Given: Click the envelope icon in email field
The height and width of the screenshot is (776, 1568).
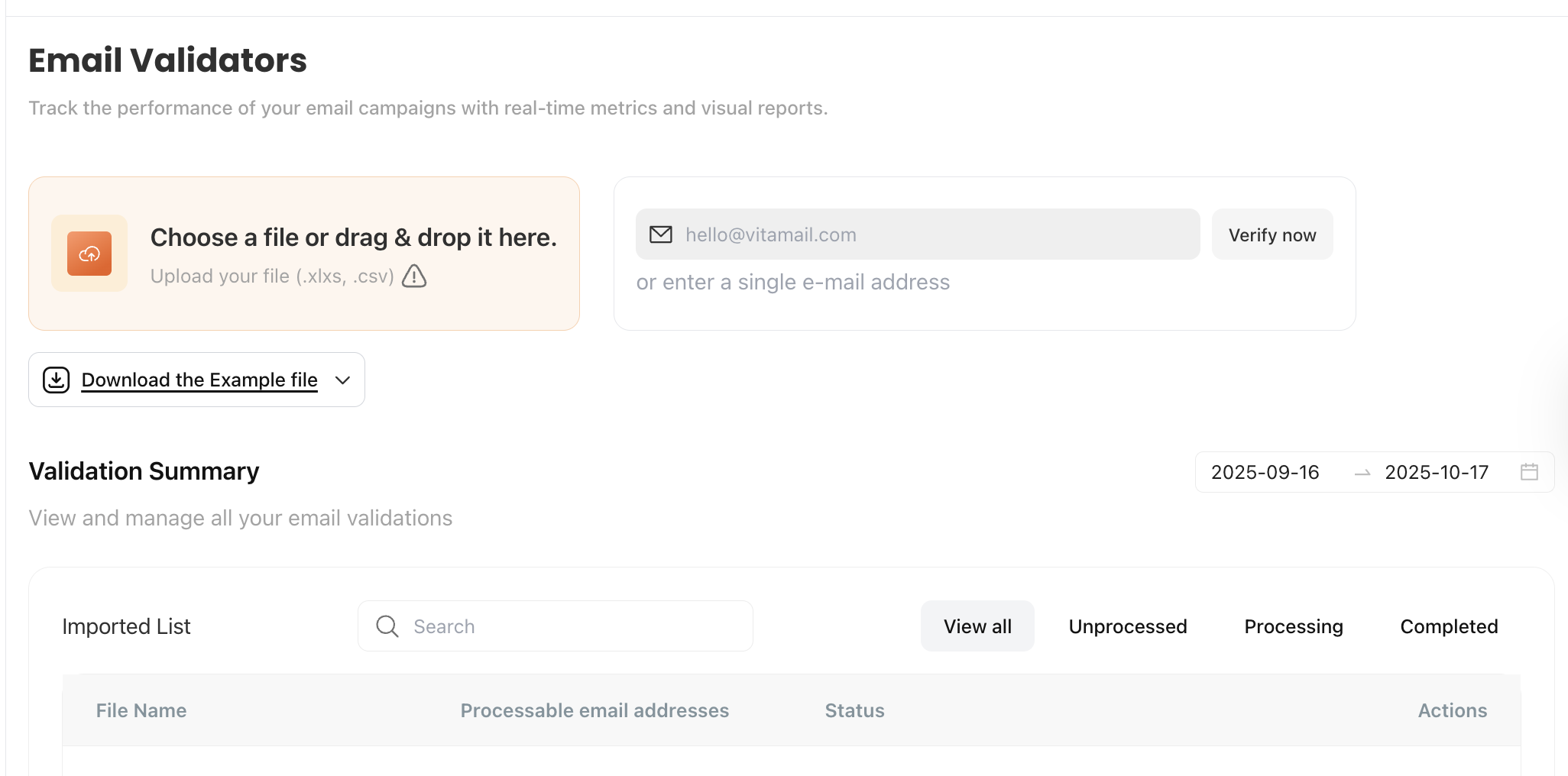Looking at the screenshot, I should (659, 234).
